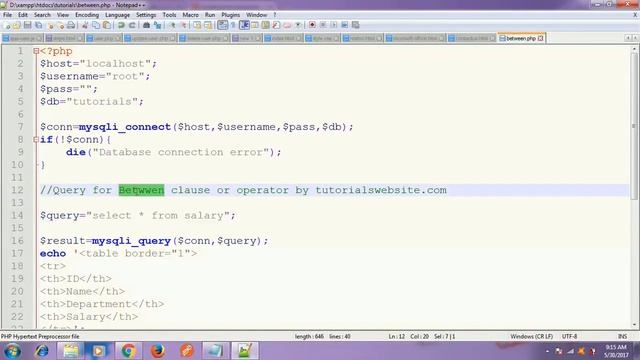Click the Save All toolbar icon
The width and height of the screenshot is (640, 360).
point(38,25)
